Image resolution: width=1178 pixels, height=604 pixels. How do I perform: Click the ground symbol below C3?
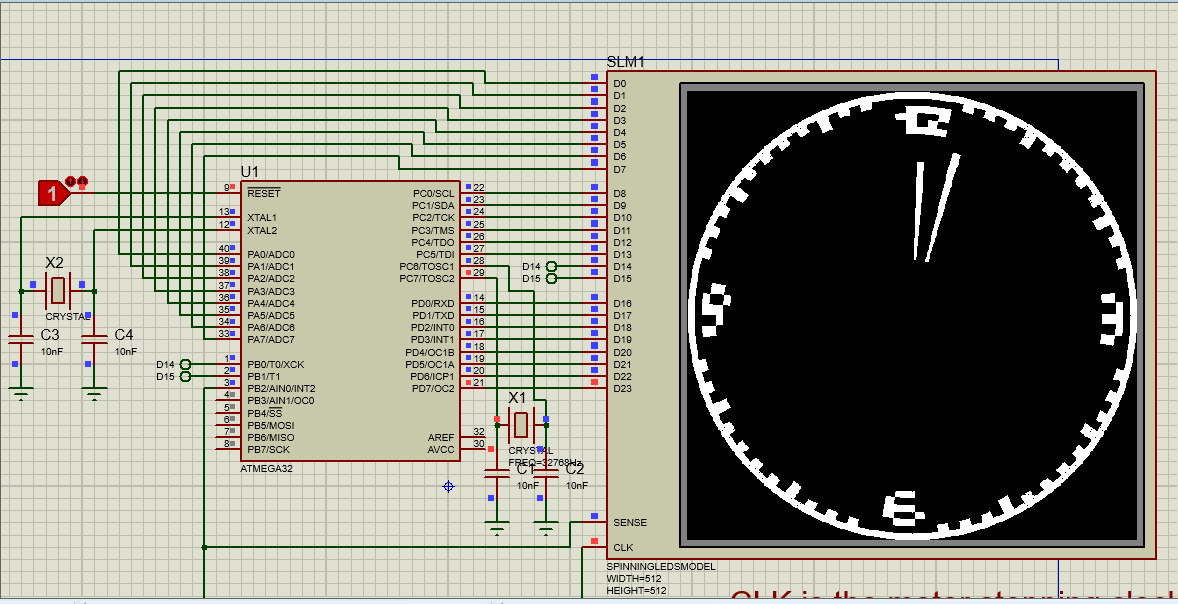21,394
